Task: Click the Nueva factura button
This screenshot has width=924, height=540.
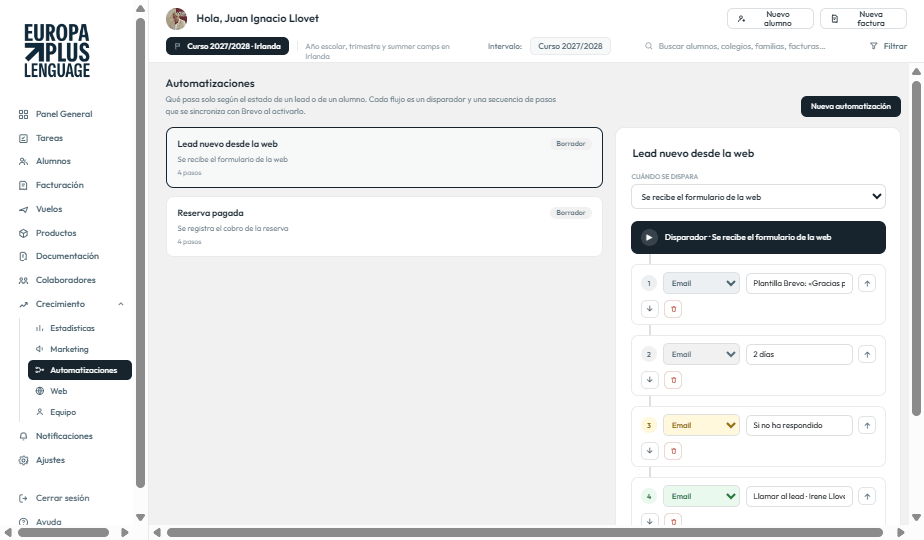Action: [863, 19]
